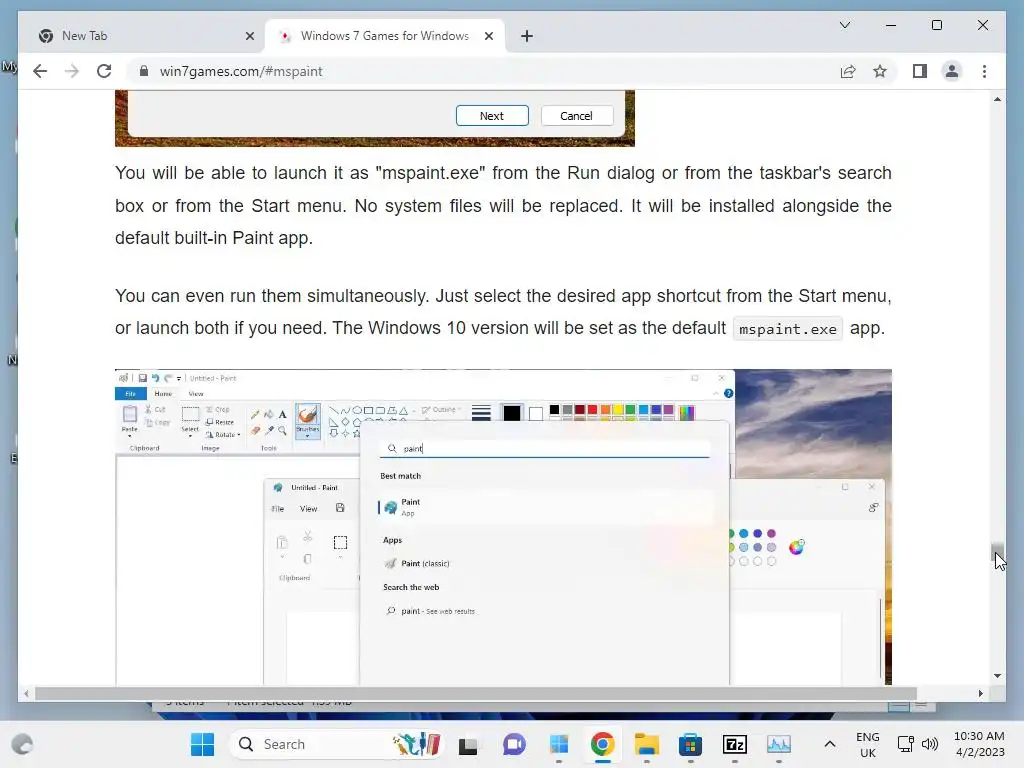This screenshot has width=1024, height=768.
Task: Close the New Tab tab
Action: 249,36
